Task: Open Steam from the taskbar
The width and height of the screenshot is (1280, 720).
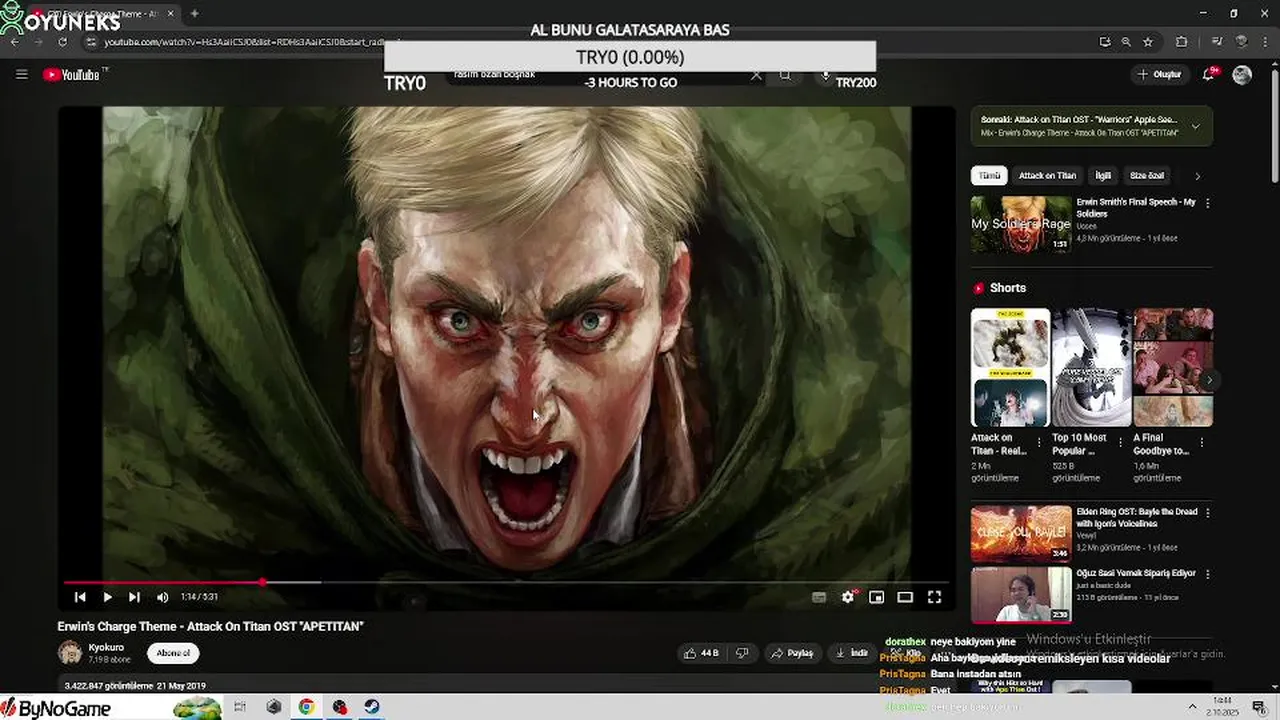Action: (371, 707)
